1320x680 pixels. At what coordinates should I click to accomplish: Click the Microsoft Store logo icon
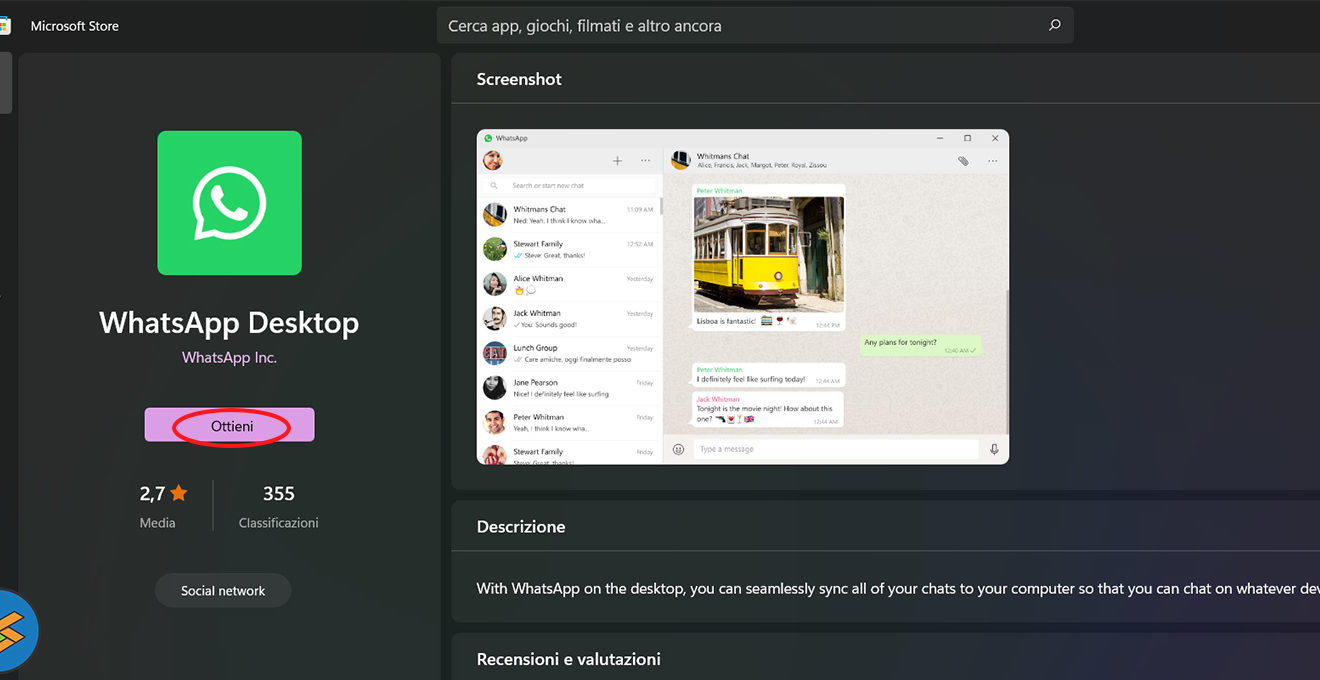pos(4,26)
